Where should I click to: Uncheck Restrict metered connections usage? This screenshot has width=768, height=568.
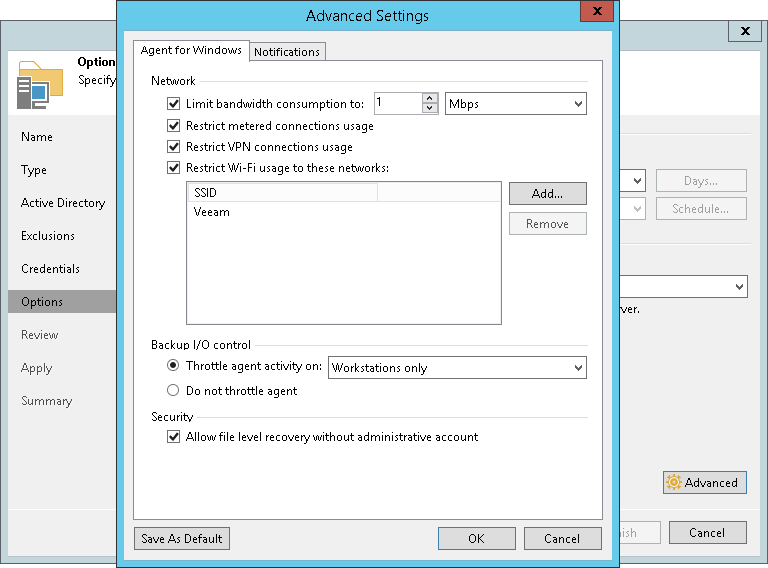pos(174,126)
